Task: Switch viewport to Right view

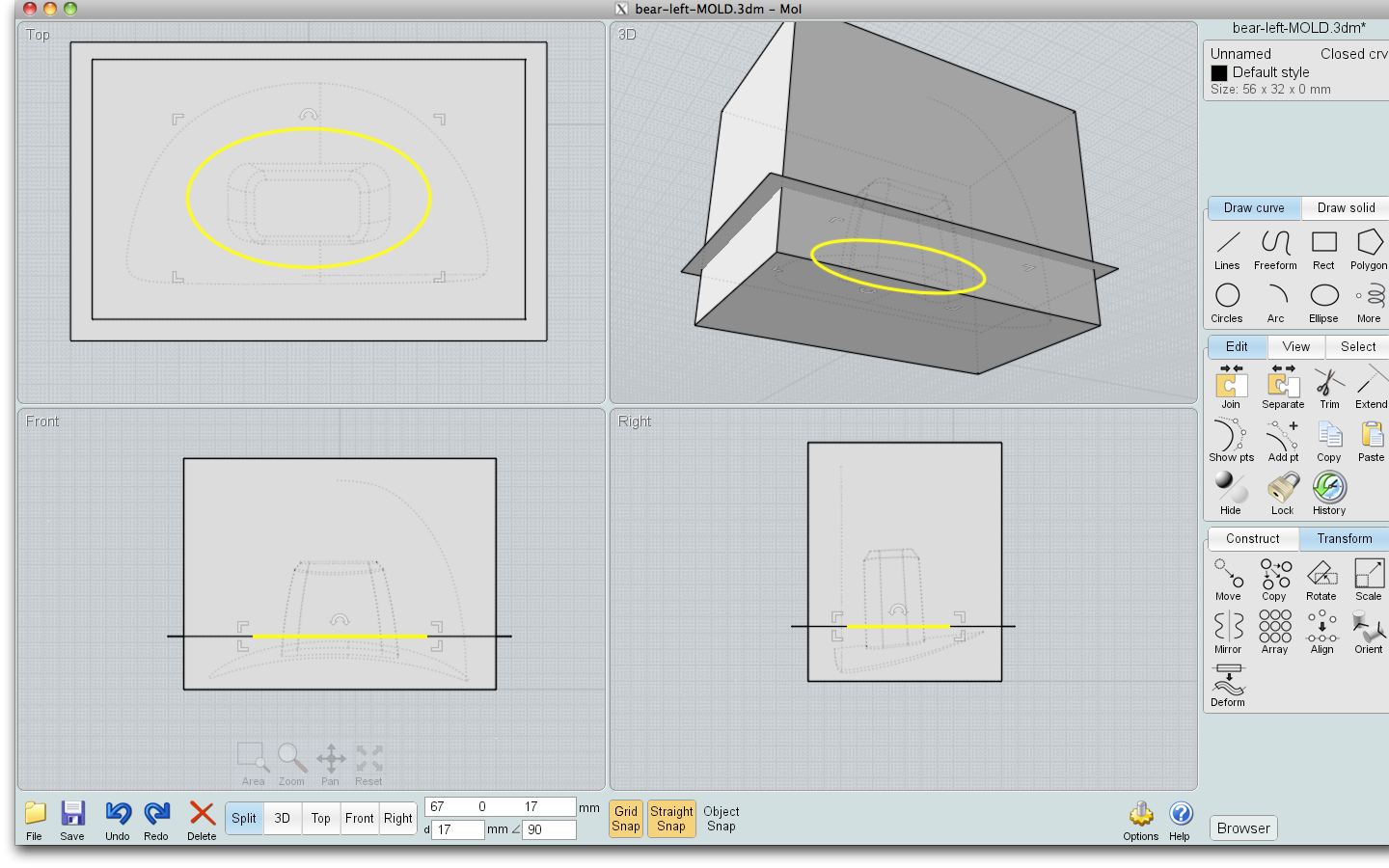Action: point(397,817)
